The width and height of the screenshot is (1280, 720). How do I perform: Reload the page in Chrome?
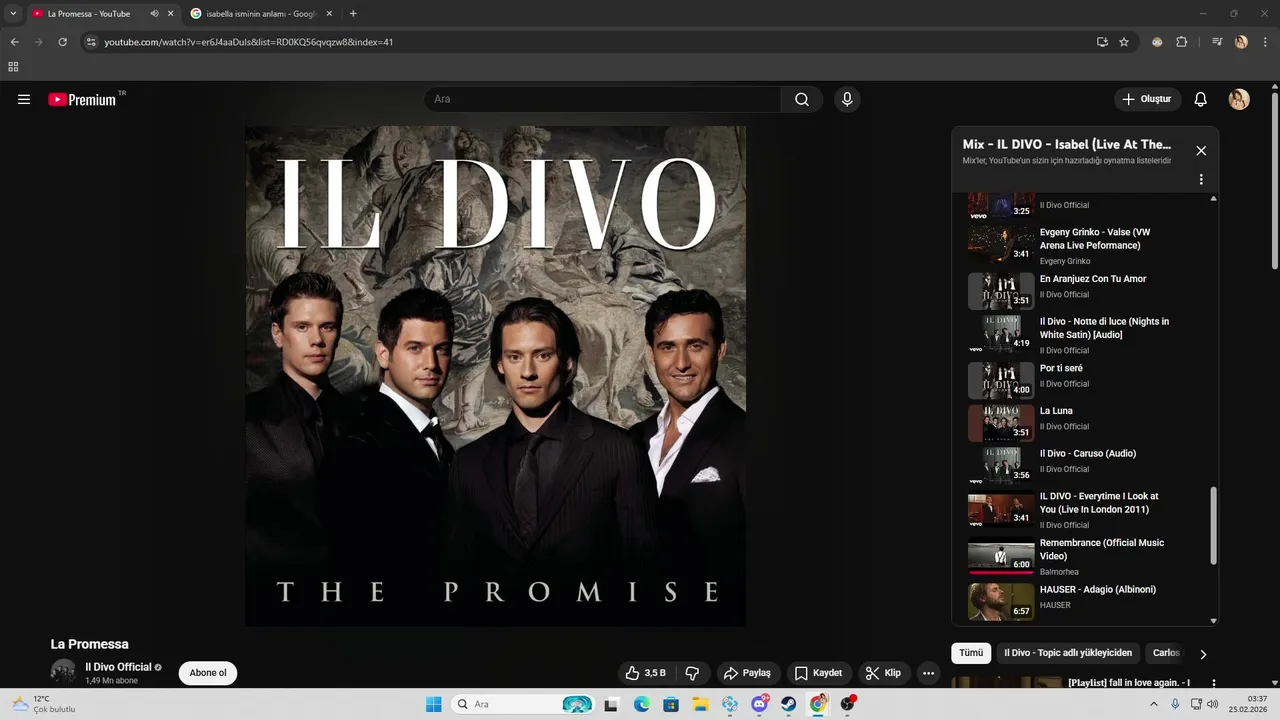click(x=62, y=42)
